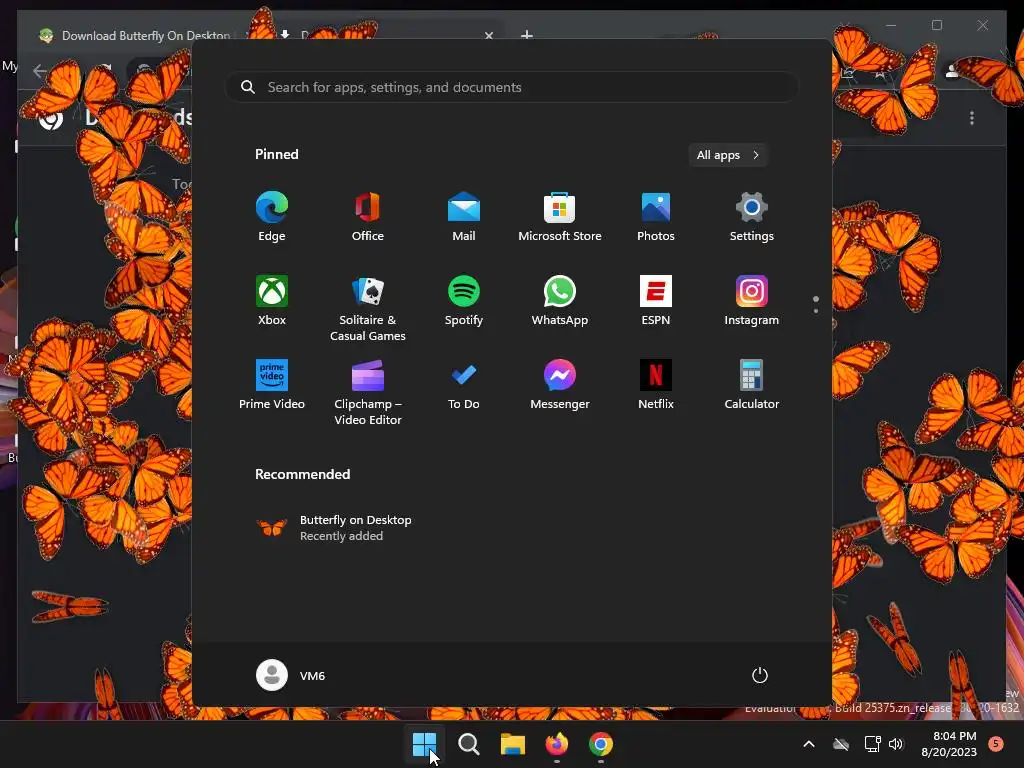This screenshot has width=1024, height=768.
Task: Click the Start menu power button
Action: tap(760, 675)
